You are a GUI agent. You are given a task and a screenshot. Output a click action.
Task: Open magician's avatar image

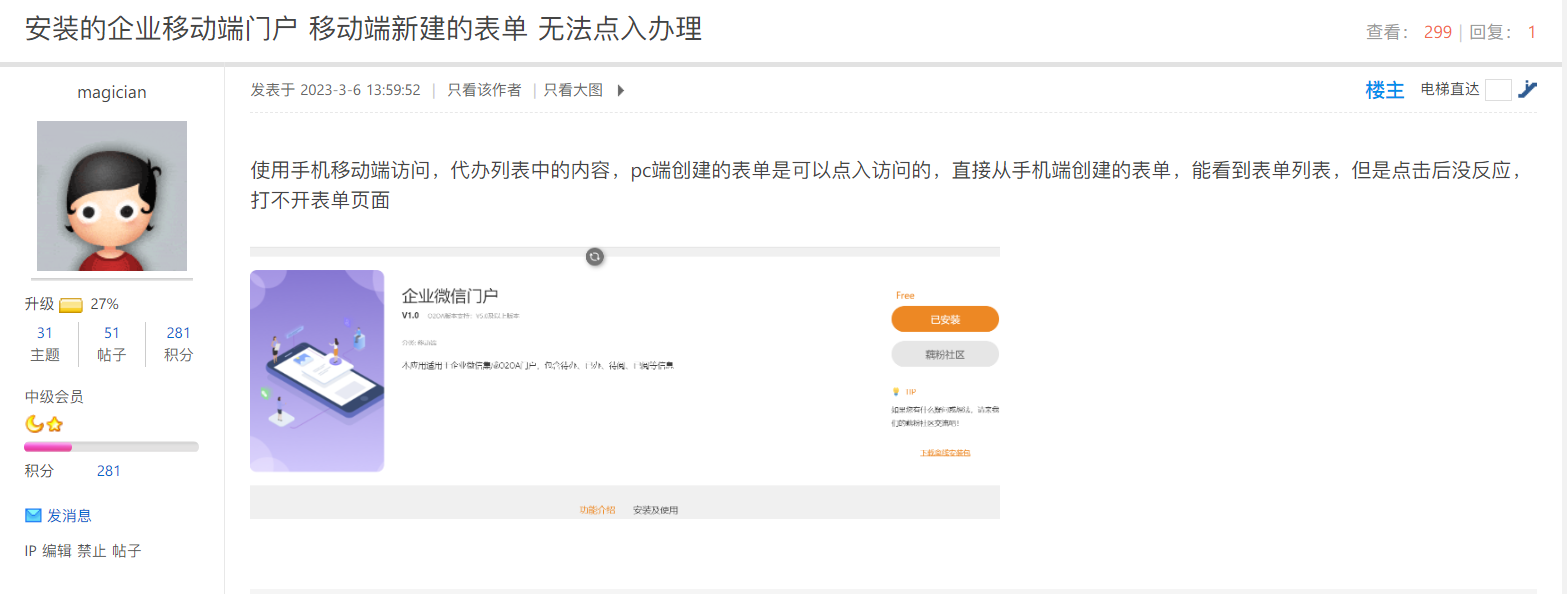tap(112, 196)
